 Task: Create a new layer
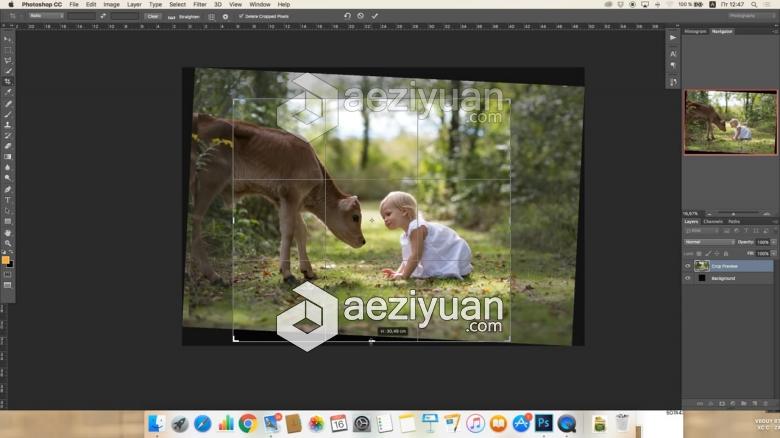click(x=755, y=404)
